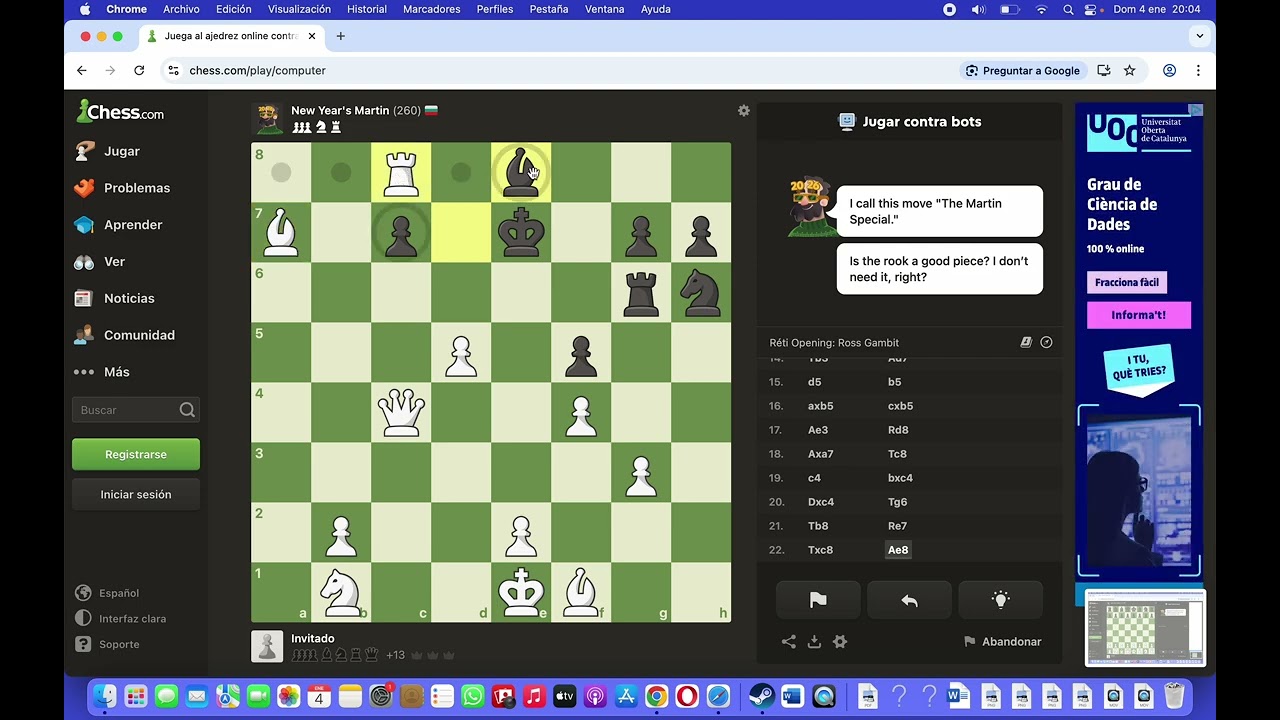Screen dimensions: 1280x720
Task: Open the Opera browser from the Dock
Action: click(x=687, y=696)
